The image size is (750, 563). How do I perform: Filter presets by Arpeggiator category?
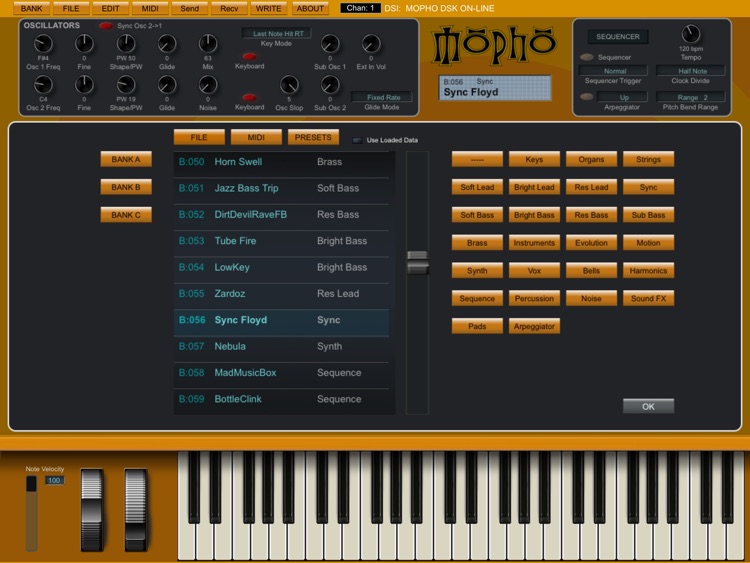point(534,326)
